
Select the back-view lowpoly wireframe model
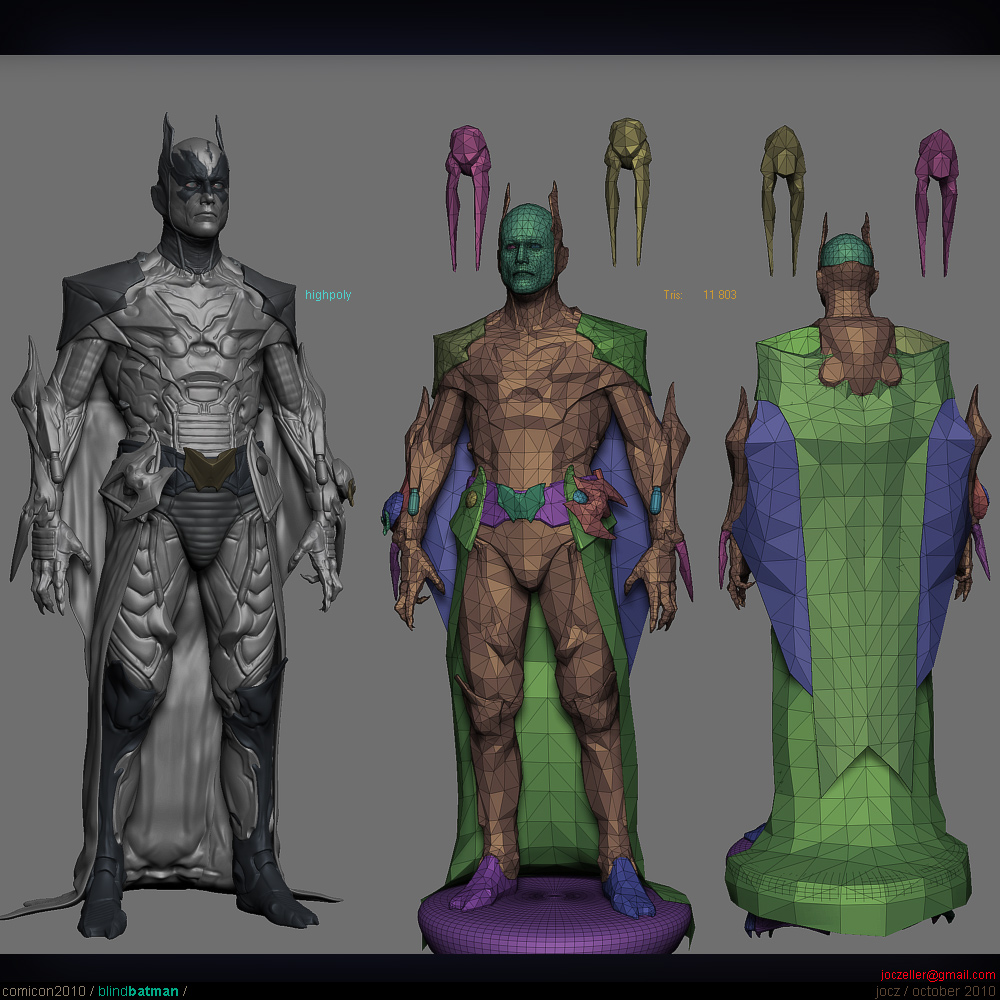855,574
